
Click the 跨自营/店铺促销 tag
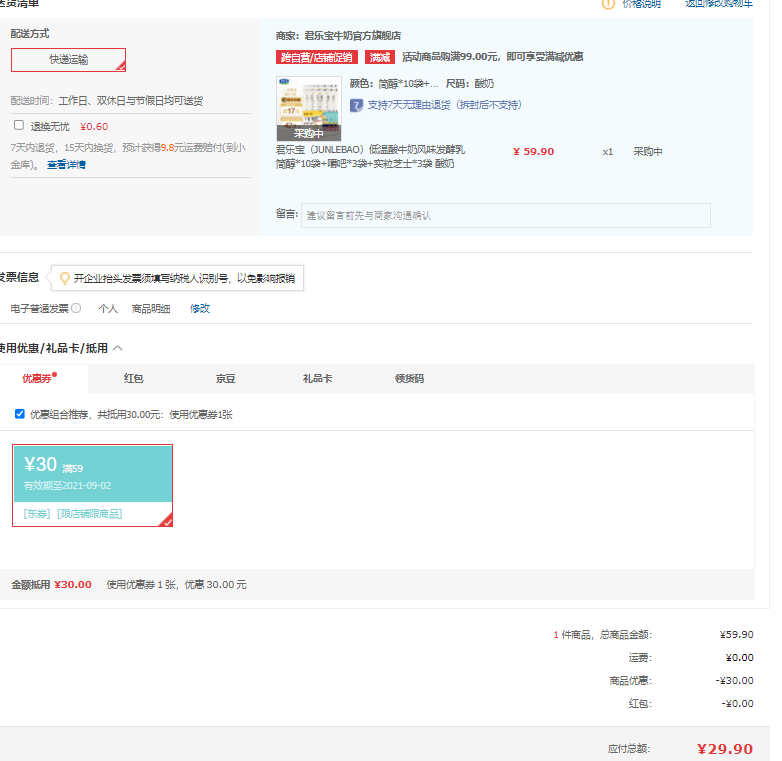point(317,57)
